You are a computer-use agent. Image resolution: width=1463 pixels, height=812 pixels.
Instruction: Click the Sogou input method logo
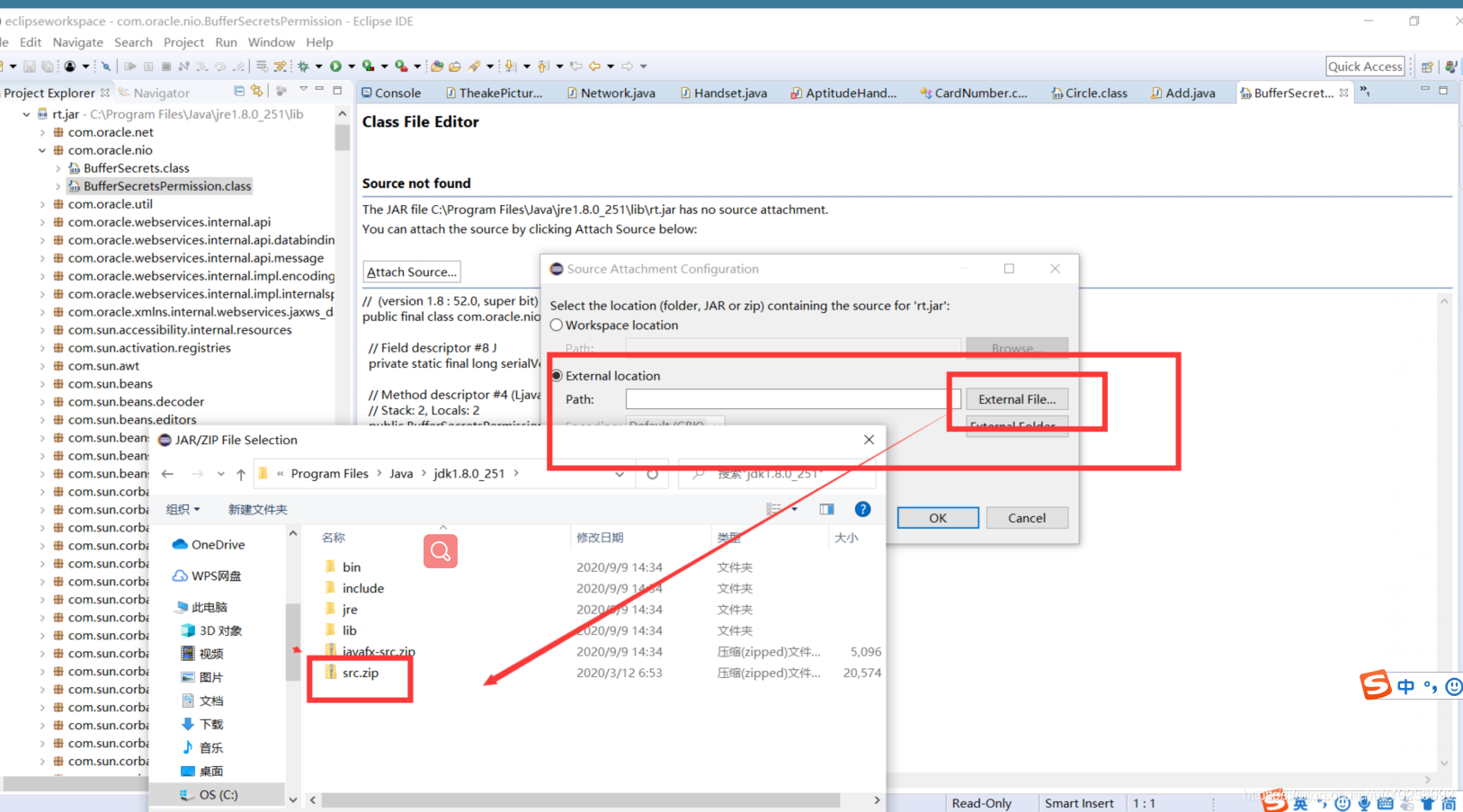click(x=1376, y=684)
